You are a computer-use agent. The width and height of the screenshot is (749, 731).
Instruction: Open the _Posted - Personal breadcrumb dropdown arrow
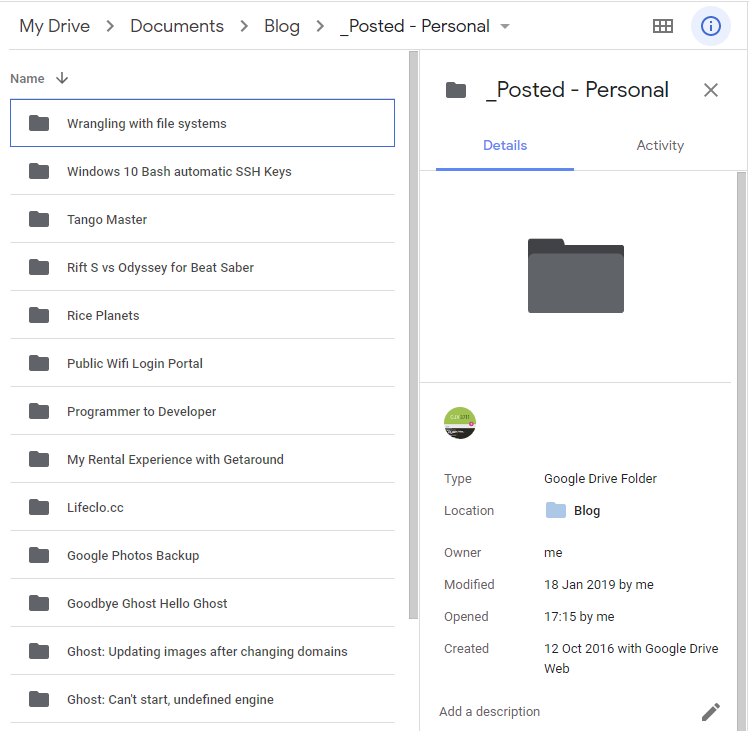coord(504,26)
